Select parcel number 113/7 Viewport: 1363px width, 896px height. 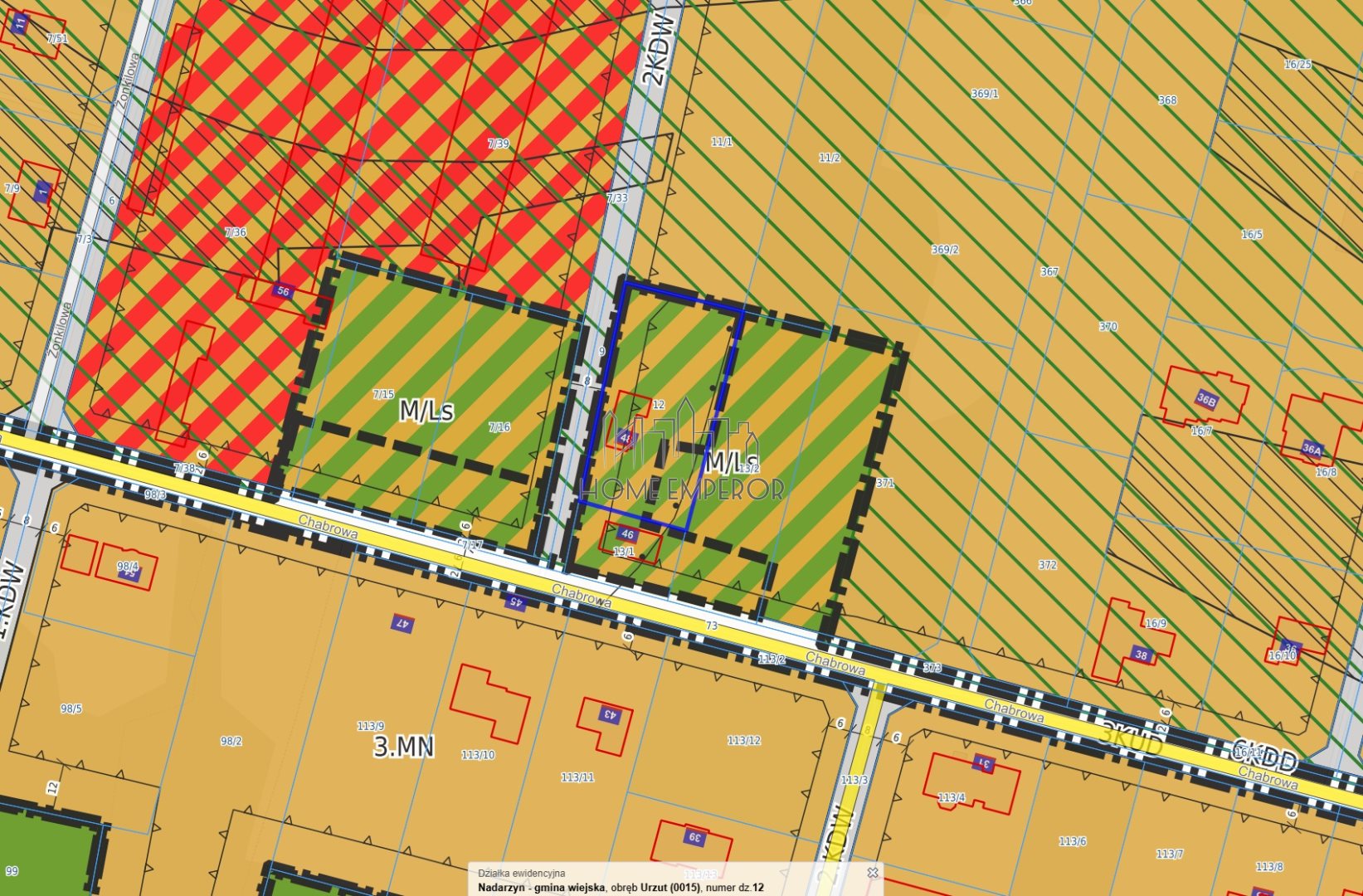(1170, 854)
